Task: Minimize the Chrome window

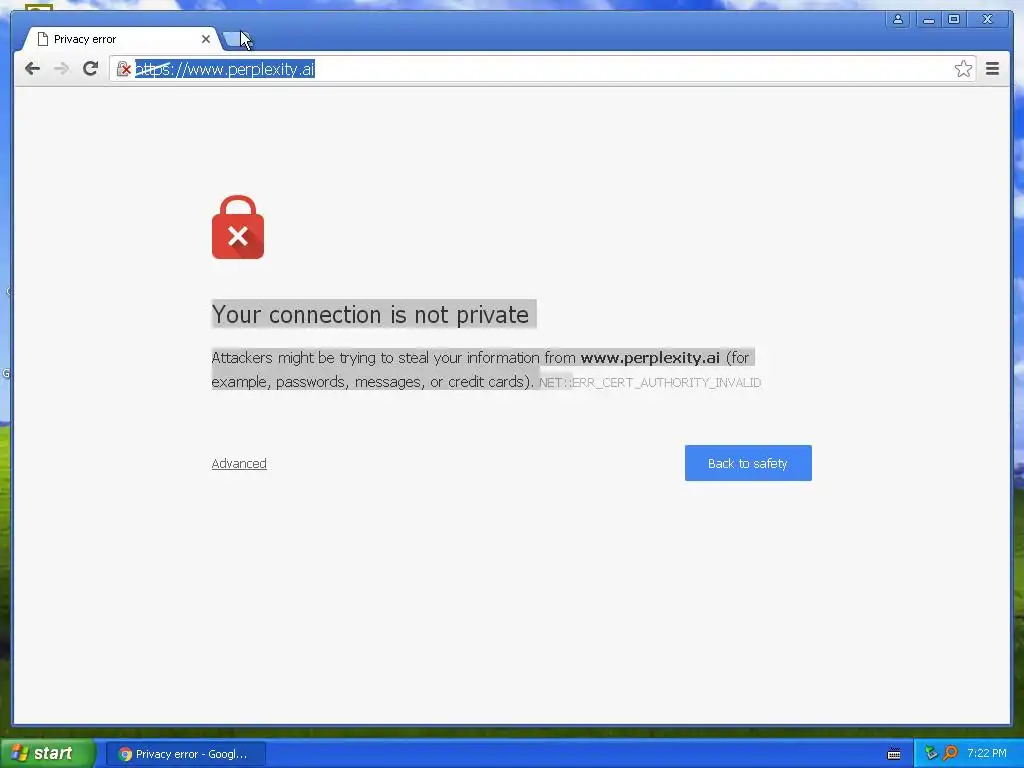Action: (928, 19)
